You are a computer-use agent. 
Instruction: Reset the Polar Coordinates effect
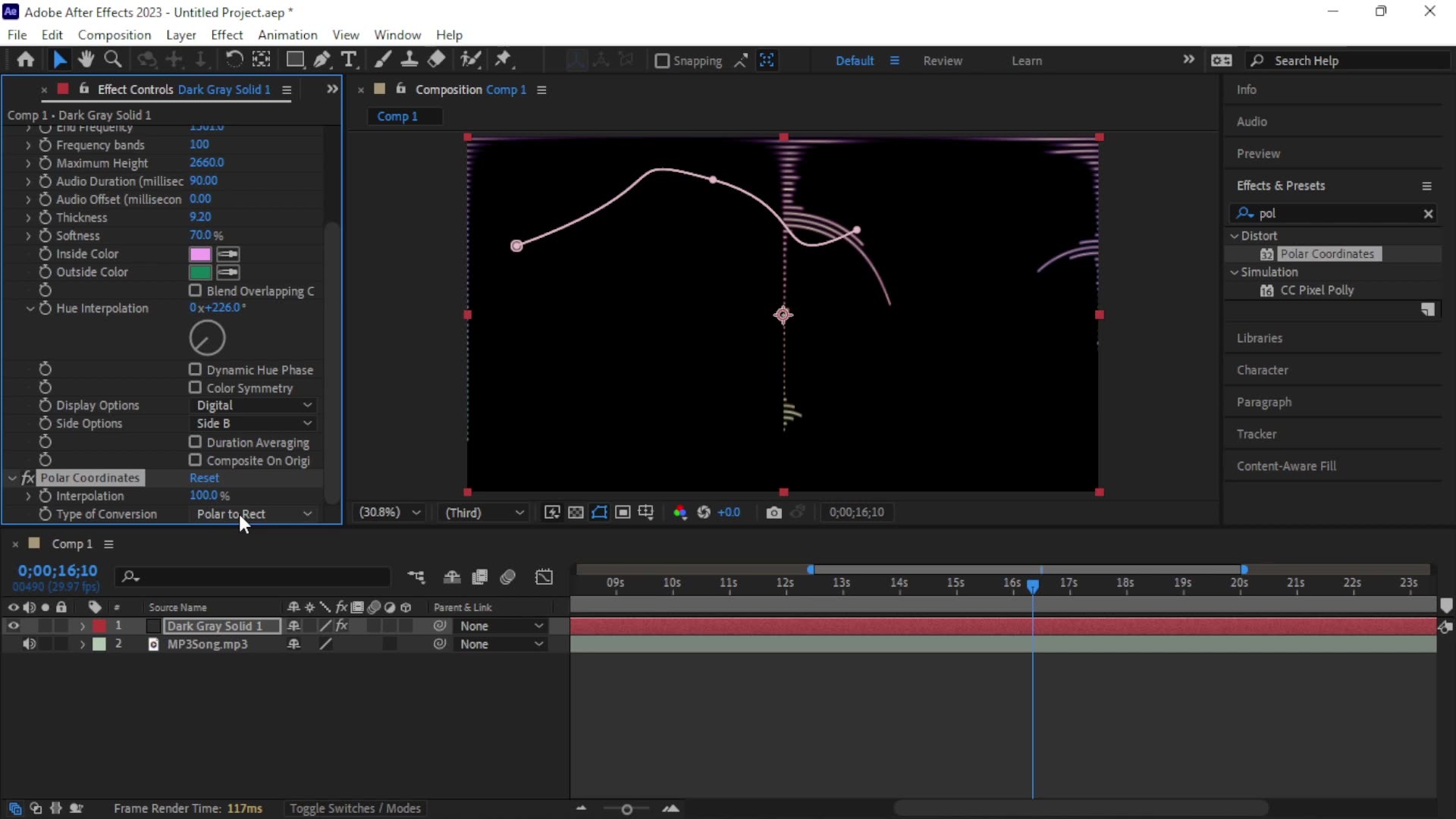point(204,478)
